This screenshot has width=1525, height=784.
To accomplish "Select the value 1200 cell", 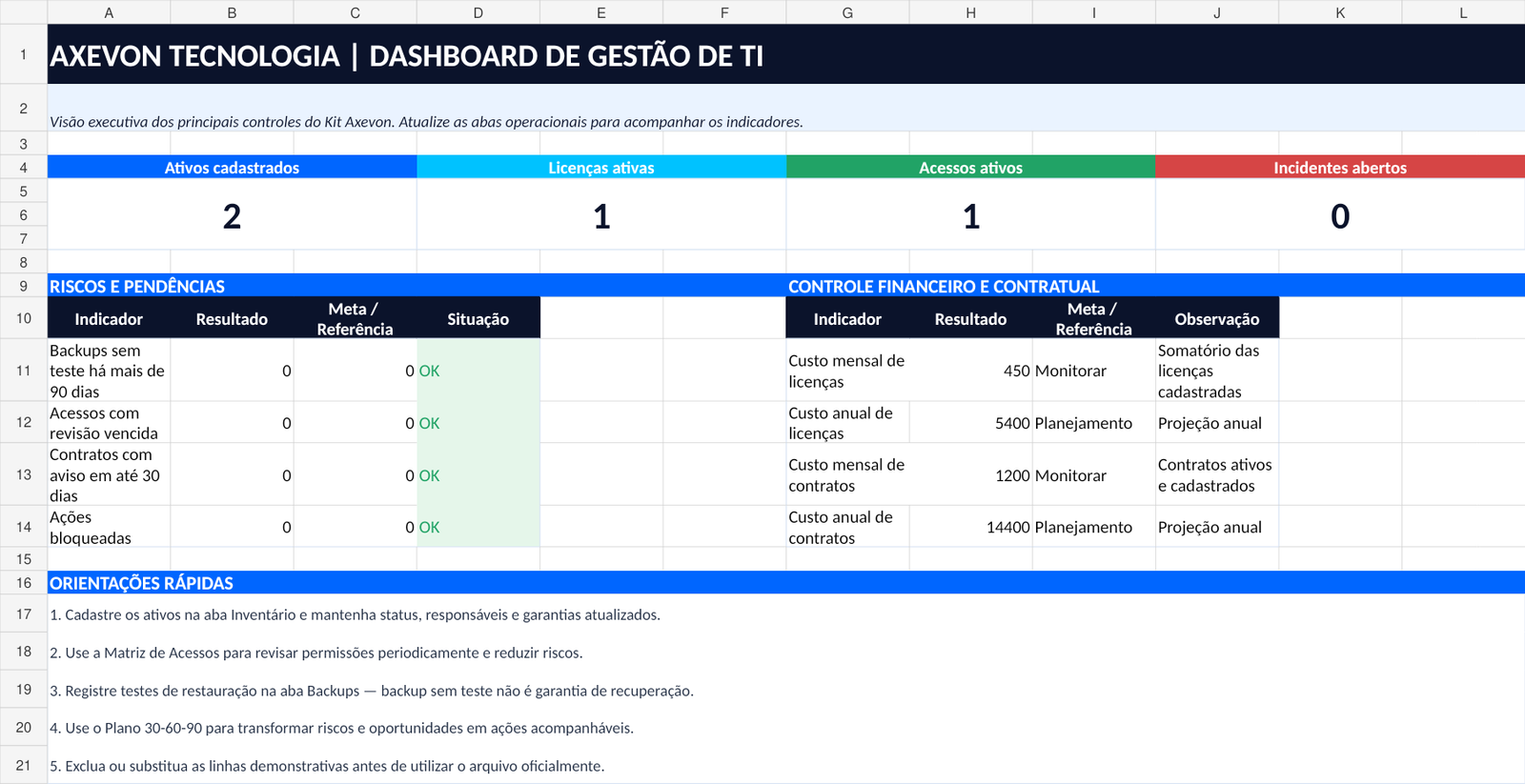I will click(x=970, y=474).
